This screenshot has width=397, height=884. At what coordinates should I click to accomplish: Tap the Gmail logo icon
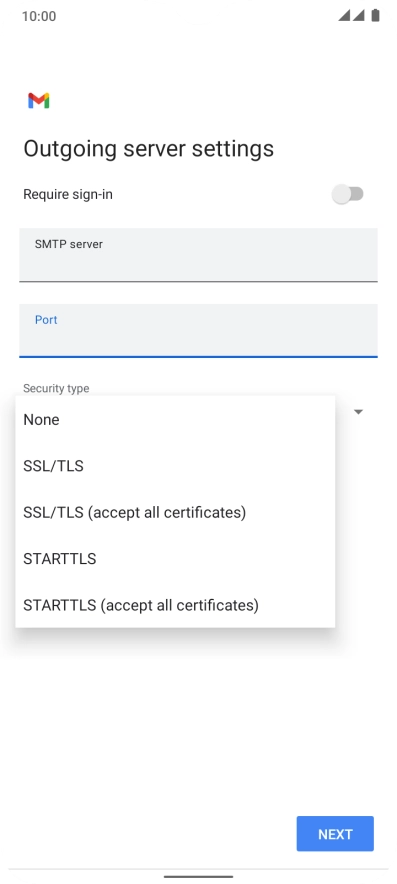click(38, 101)
